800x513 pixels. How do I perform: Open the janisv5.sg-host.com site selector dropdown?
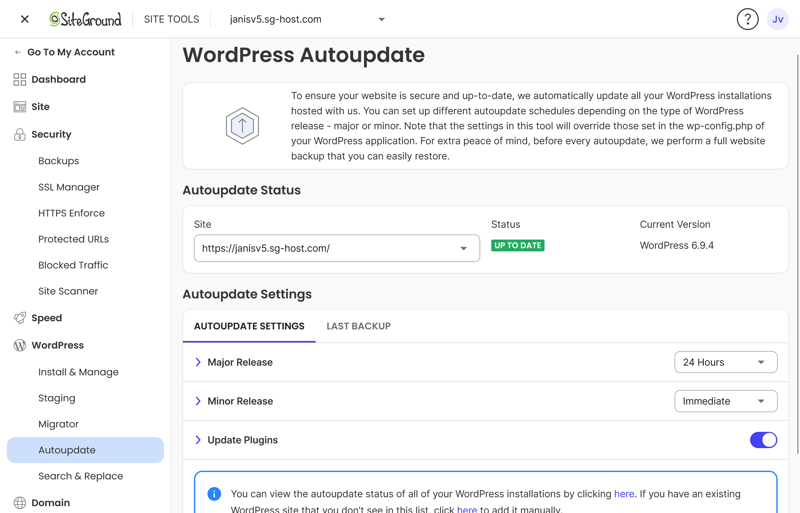307,19
